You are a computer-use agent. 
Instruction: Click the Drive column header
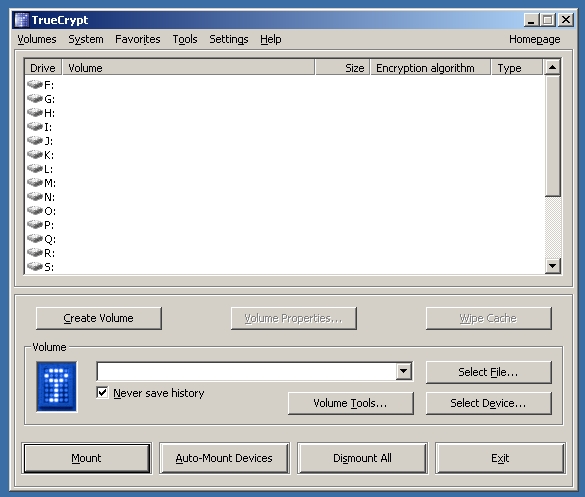(43, 68)
